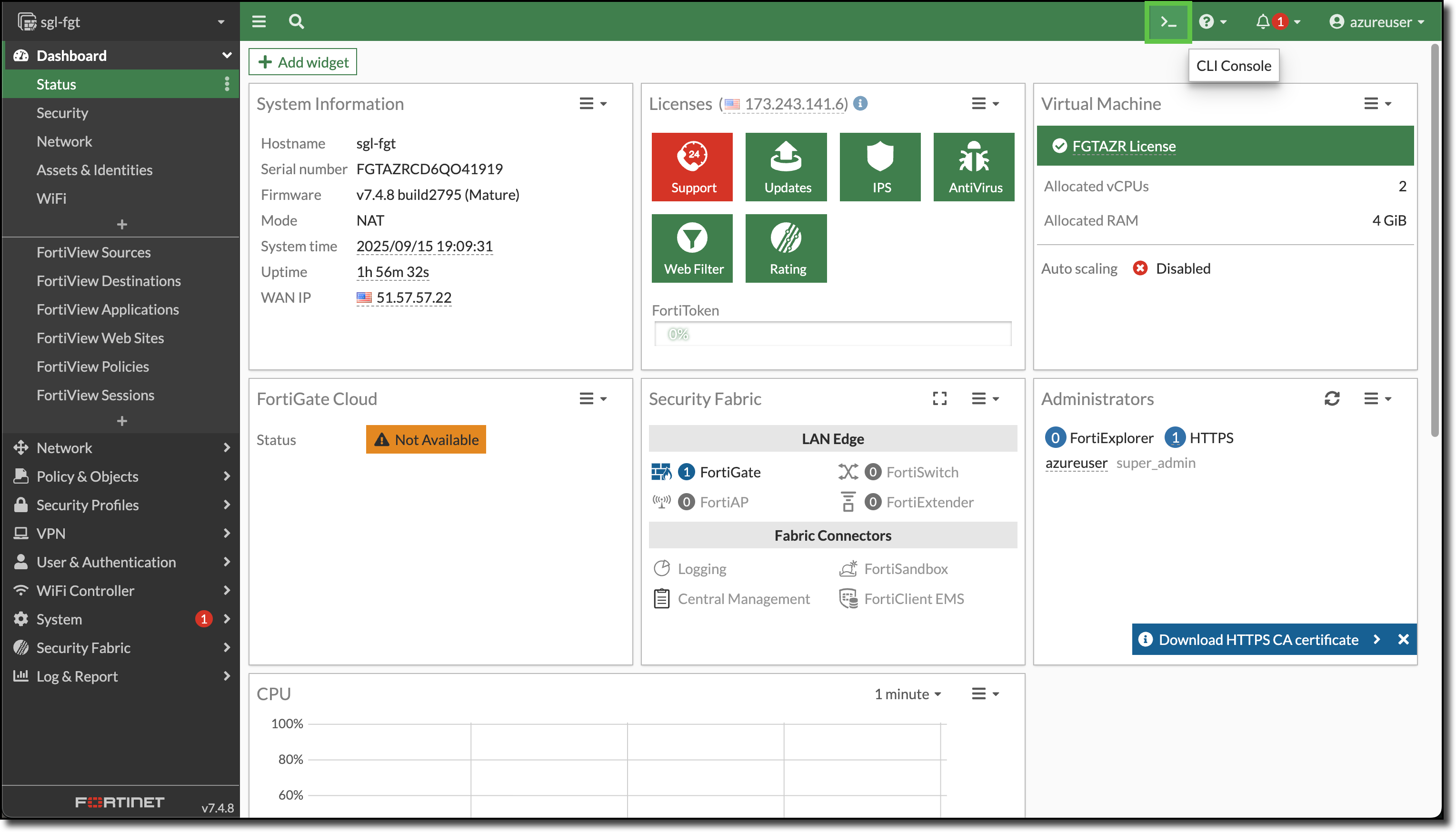Open the Log & Report menu
Viewport: 1456px width, 832px height.
pos(77,676)
